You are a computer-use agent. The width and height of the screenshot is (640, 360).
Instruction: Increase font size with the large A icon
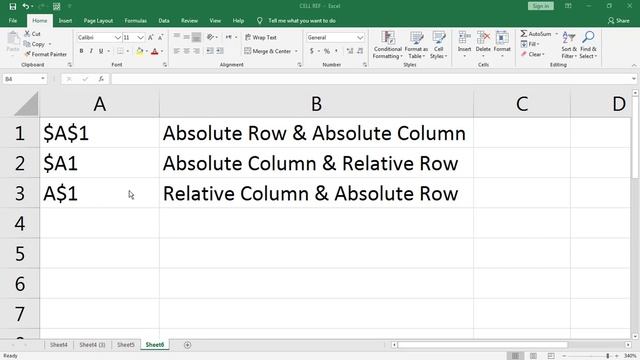tap(151, 38)
